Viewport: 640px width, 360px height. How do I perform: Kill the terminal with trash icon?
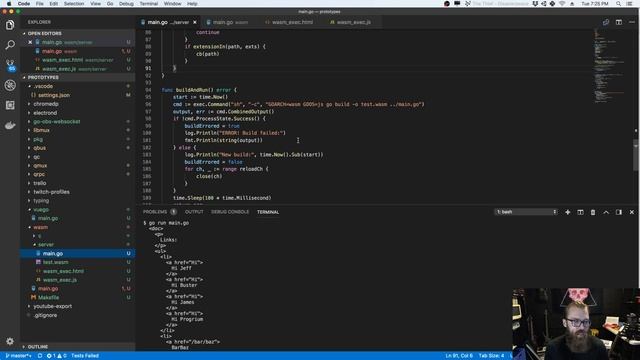[x=593, y=212]
